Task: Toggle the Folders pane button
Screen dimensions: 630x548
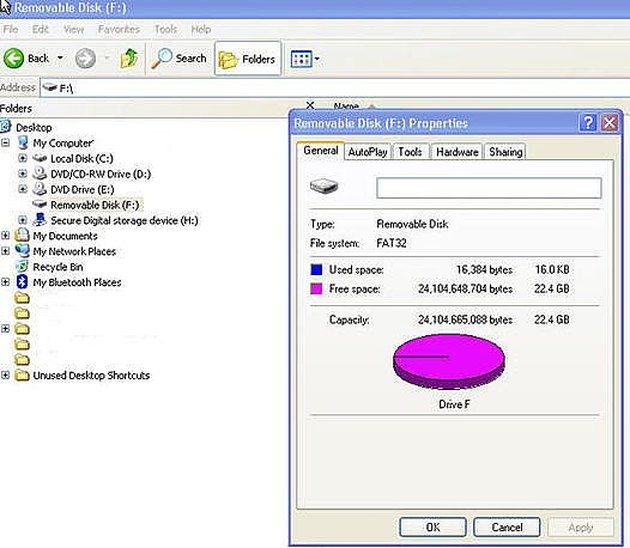Action: tap(248, 59)
